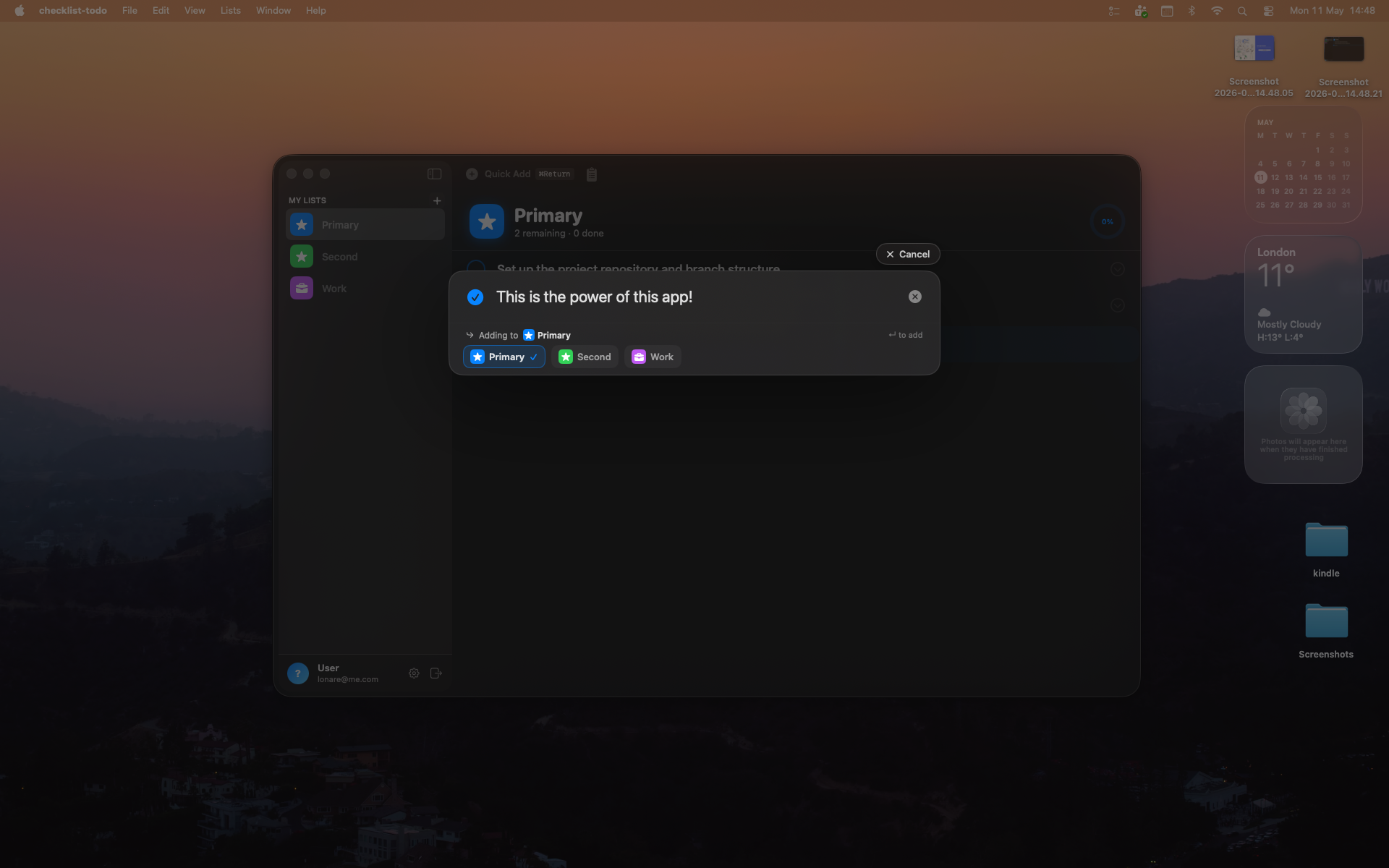Screen dimensions: 1389x868
Task: Open the Second list in the sidebar
Action: [x=365, y=257]
